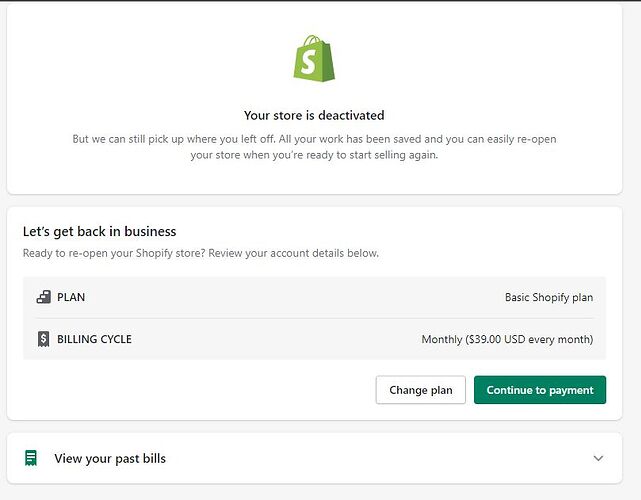Viewport: 641px width, 500px height.
Task: Select the BILLING CYCLE label
Action: (94, 339)
